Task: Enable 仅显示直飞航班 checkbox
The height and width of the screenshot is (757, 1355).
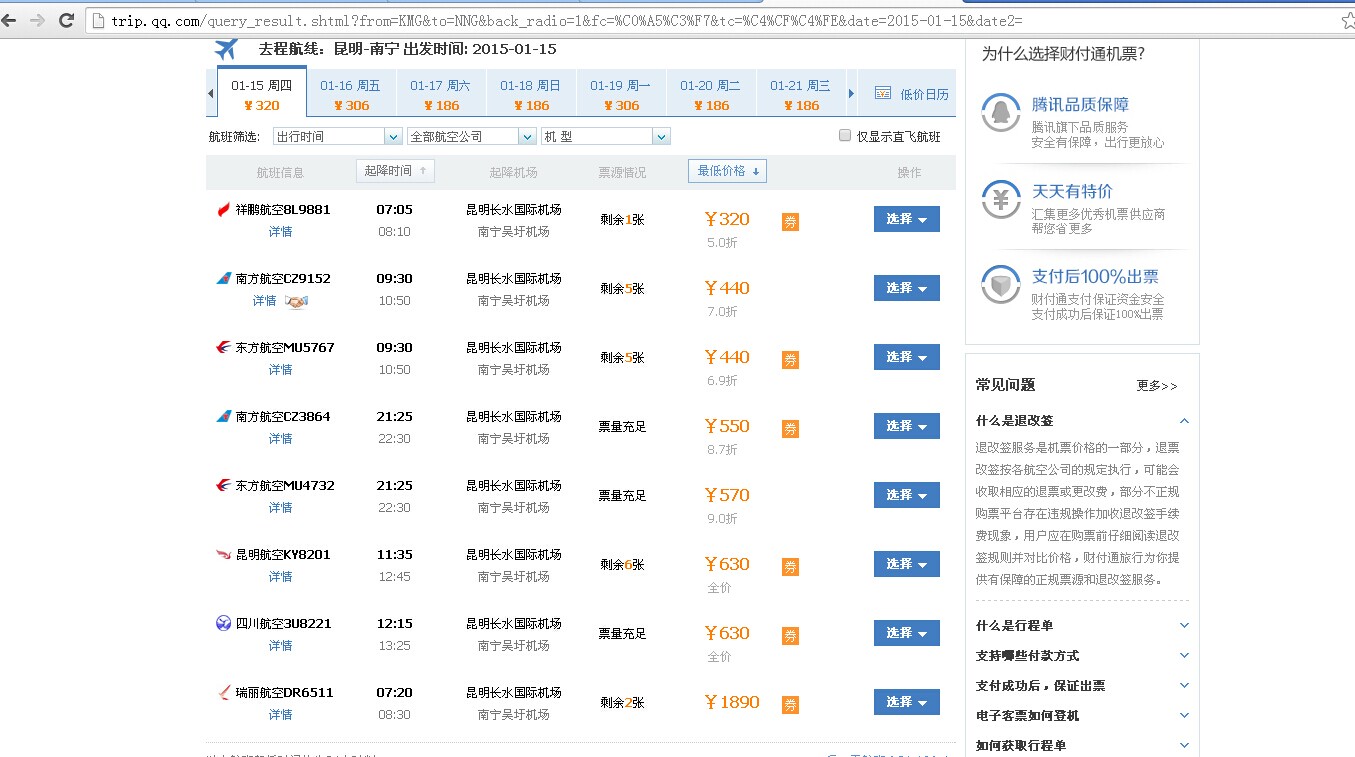Action: coord(845,135)
